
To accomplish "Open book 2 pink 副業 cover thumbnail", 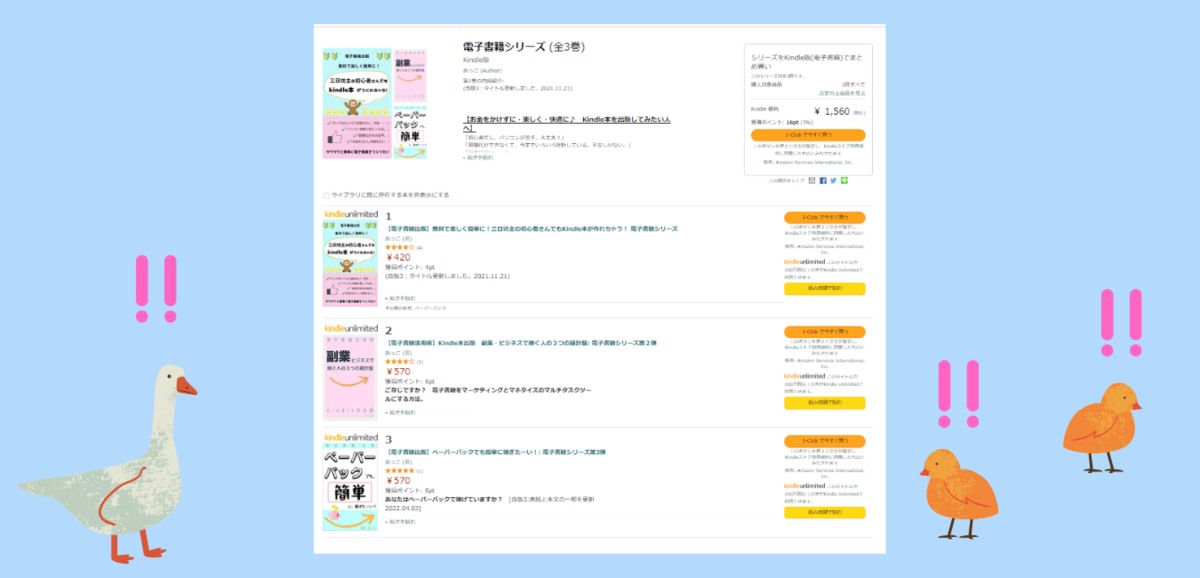I will coord(350,376).
